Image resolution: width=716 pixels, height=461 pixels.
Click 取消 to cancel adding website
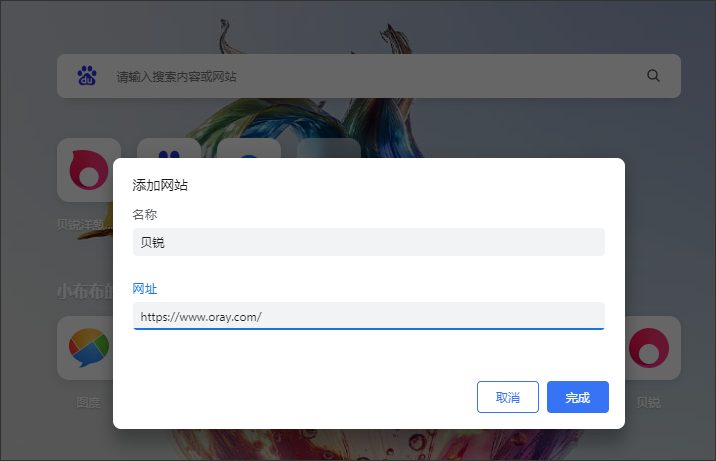(x=508, y=397)
